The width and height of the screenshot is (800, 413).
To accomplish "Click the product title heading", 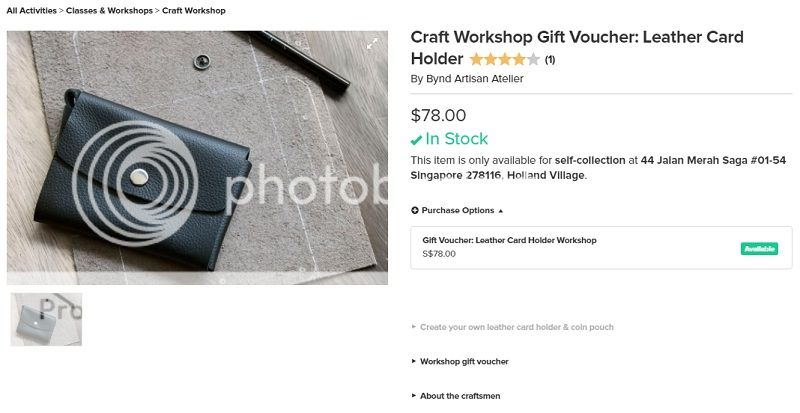I will point(577,47).
